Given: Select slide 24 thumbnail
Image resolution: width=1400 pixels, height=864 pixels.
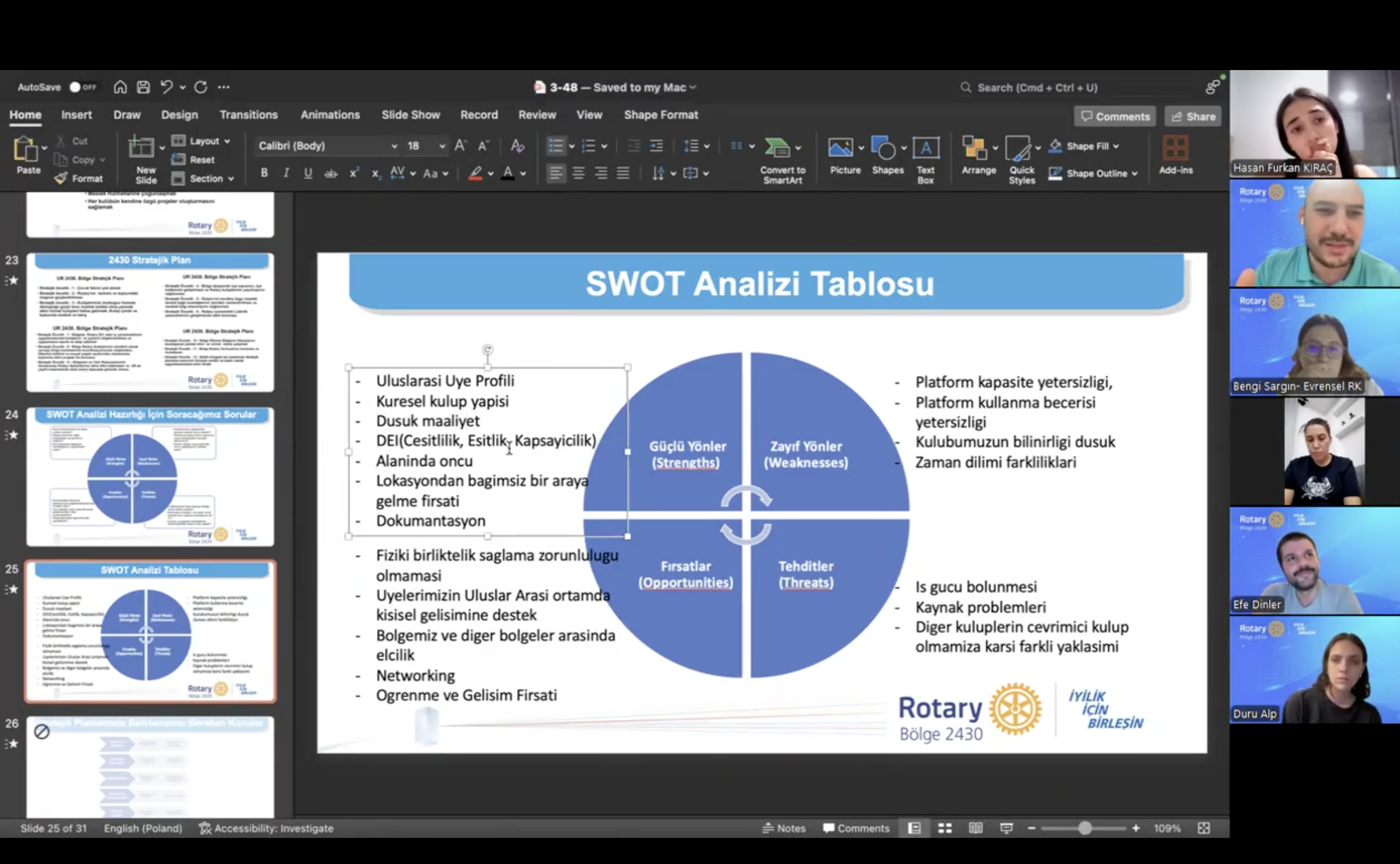Looking at the screenshot, I should 150,476.
